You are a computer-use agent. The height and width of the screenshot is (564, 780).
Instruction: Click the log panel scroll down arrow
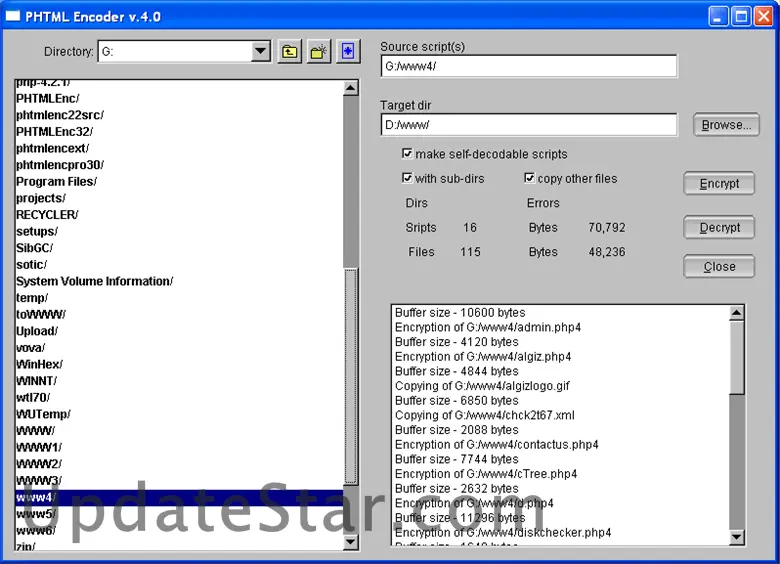point(737,538)
